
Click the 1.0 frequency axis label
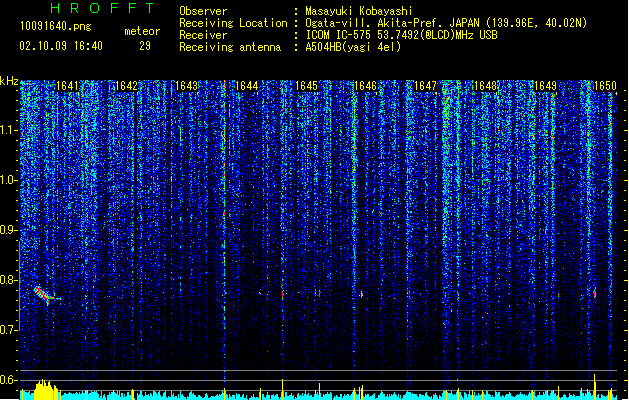9,180
